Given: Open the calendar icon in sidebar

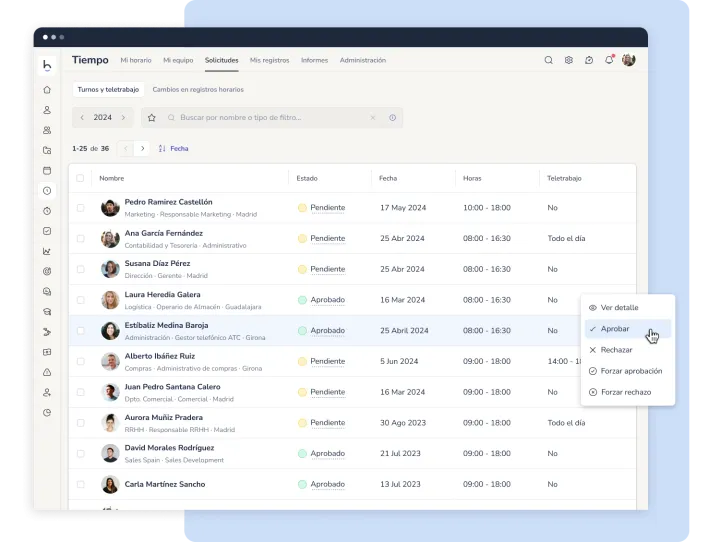Looking at the screenshot, I should click(47, 170).
